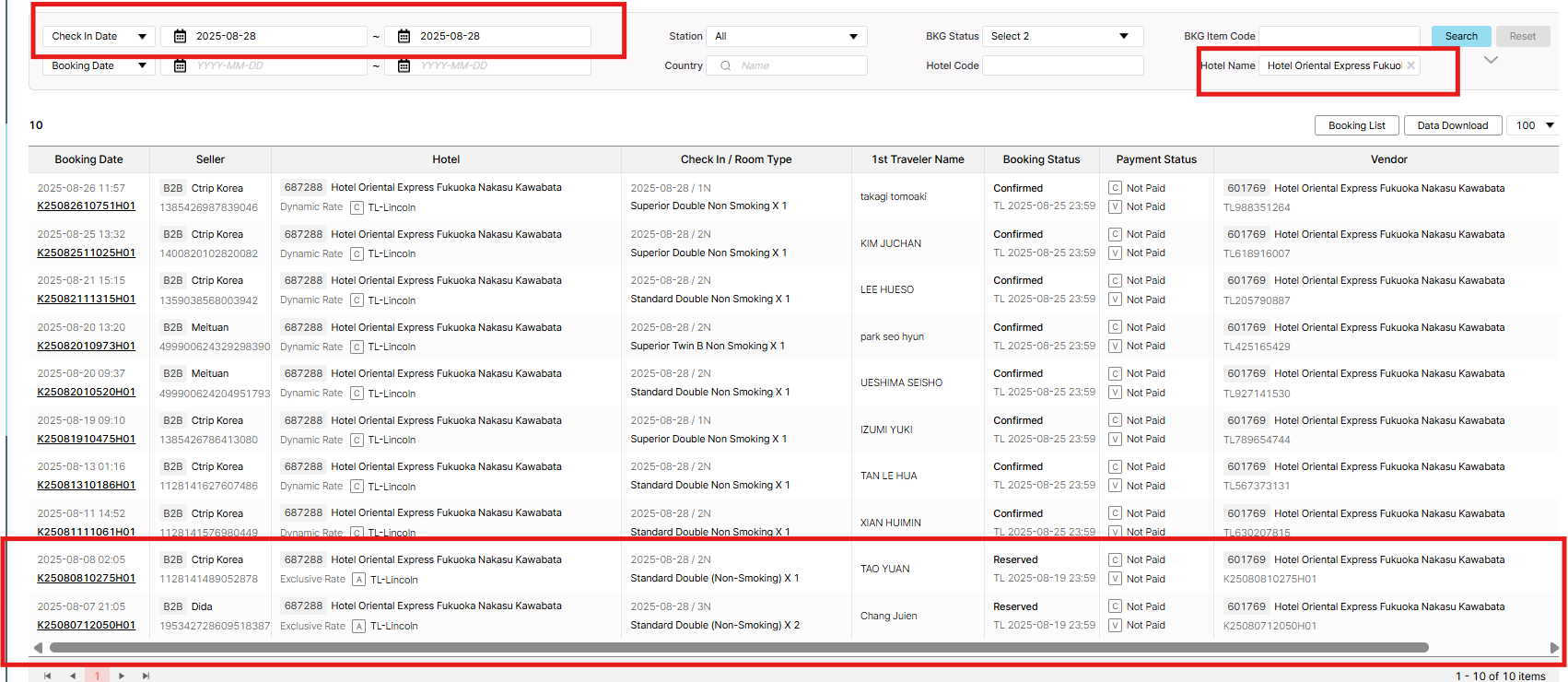Expand more search filters with the chevron
Viewport: 1568px width, 682px height.
(x=1491, y=60)
